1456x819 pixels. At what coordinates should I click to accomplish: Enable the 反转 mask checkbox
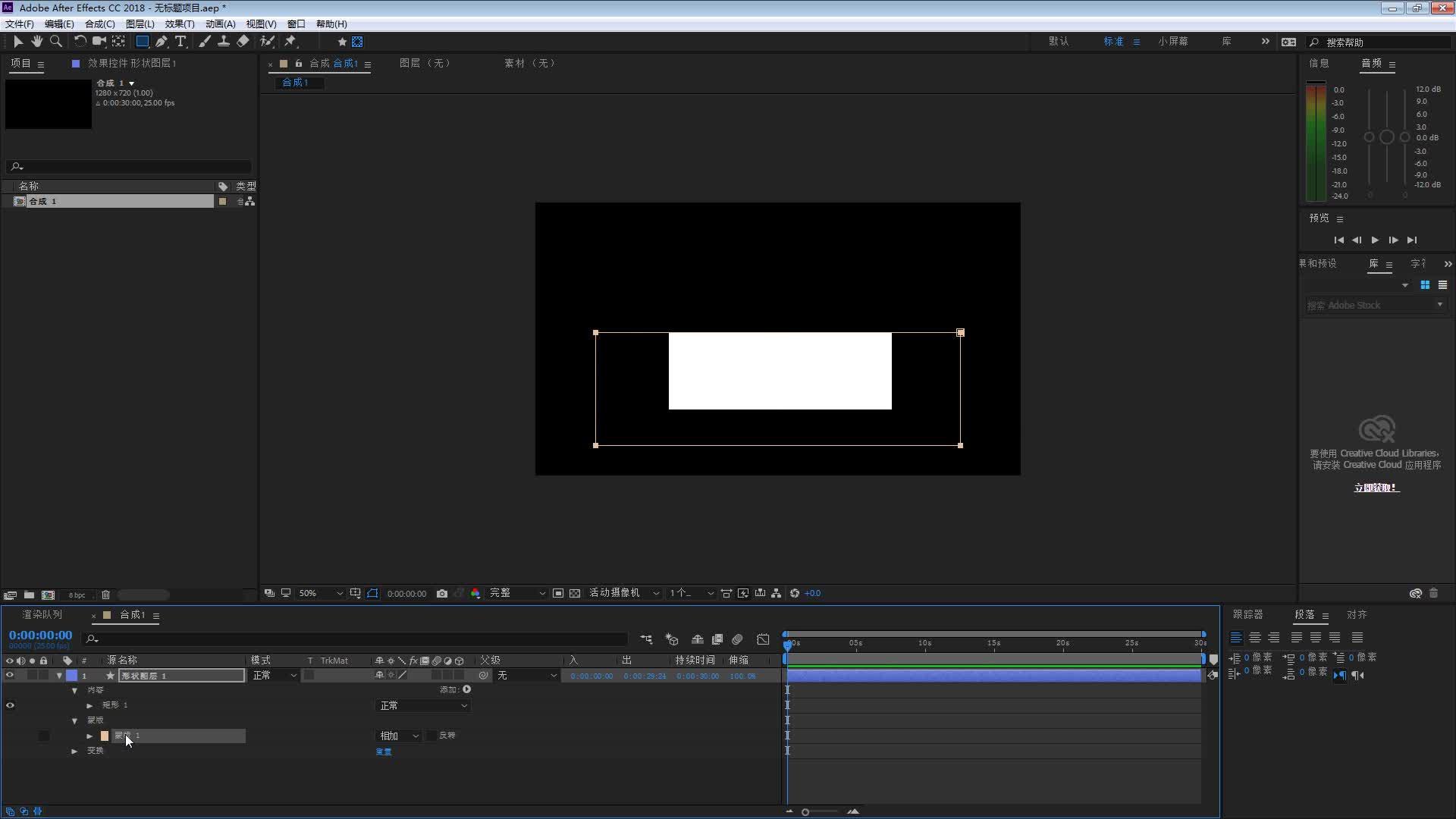click(431, 736)
